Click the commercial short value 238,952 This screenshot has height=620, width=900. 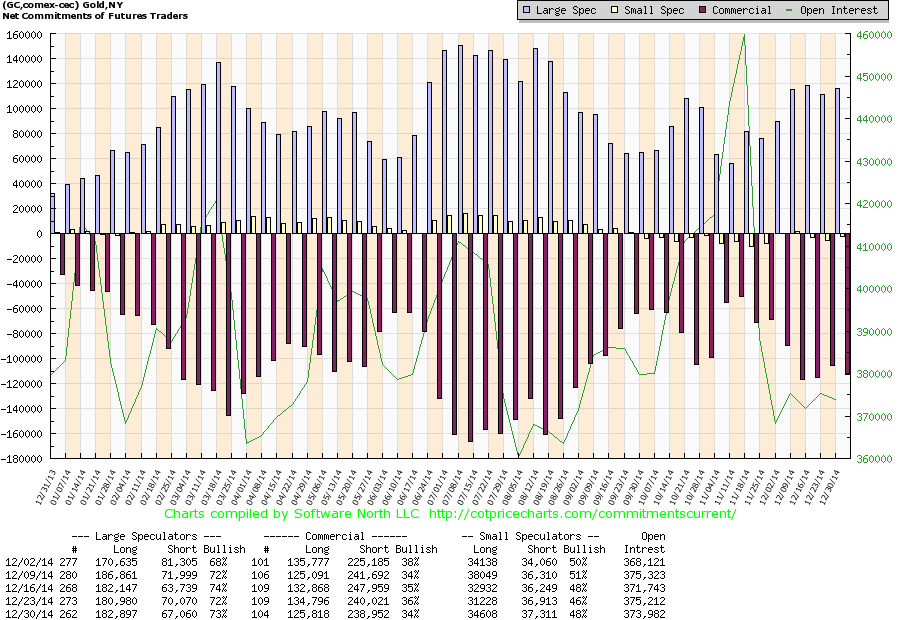[368, 614]
